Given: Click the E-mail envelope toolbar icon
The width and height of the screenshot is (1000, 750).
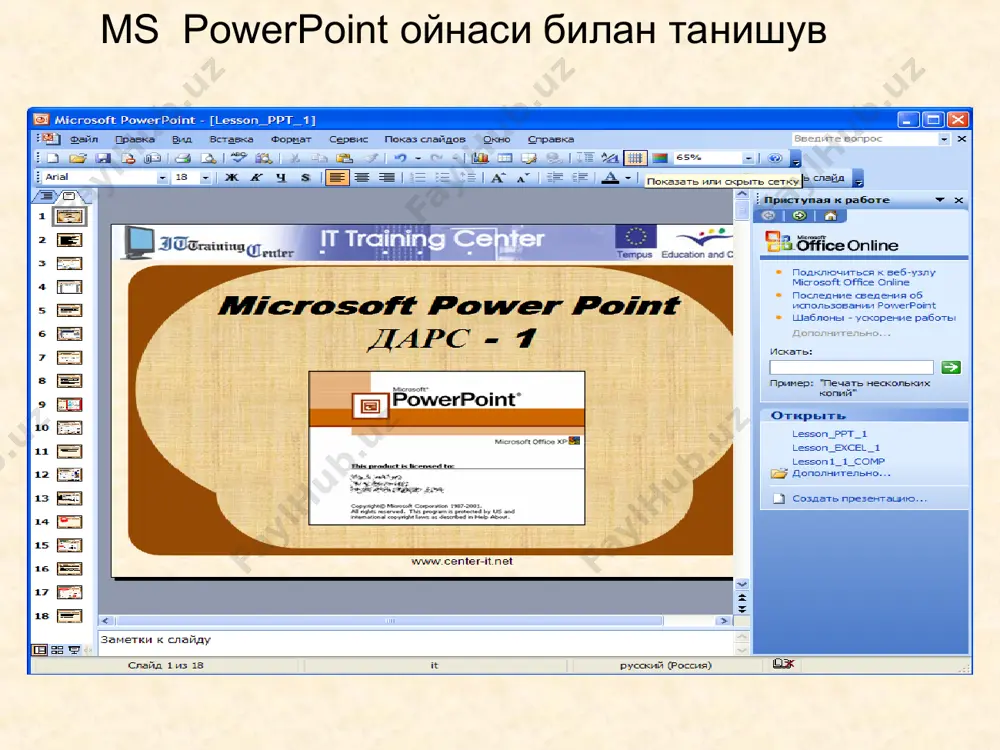Looking at the screenshot, I should [152, 158].
